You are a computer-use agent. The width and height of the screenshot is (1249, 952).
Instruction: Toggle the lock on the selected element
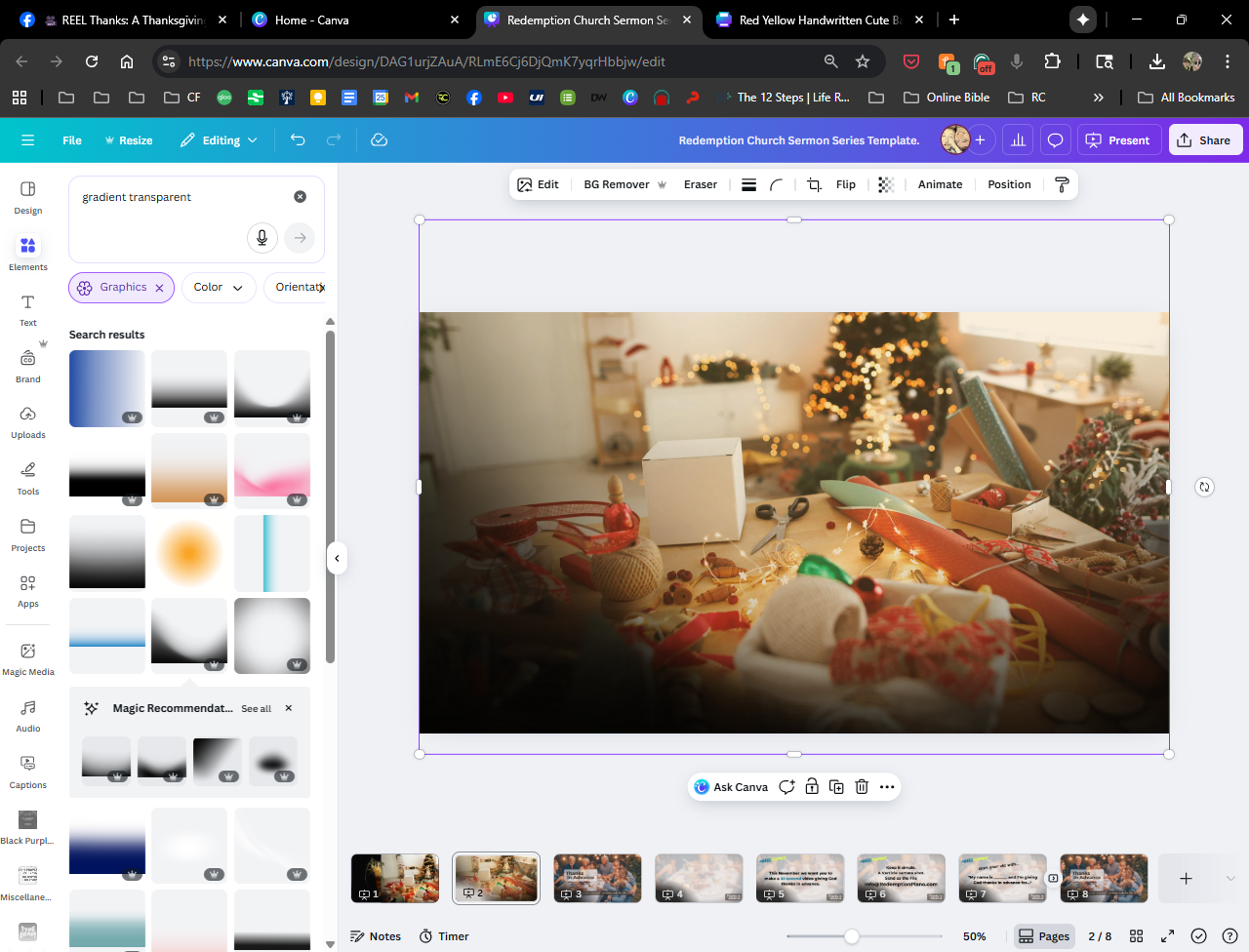[812, 787]
